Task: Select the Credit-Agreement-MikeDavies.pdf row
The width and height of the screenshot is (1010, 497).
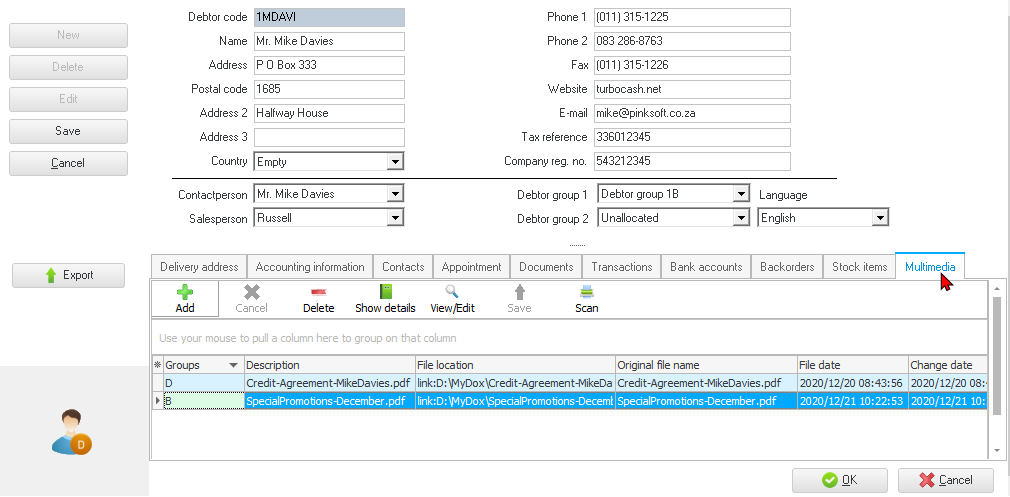Action: tap(329, 383)
